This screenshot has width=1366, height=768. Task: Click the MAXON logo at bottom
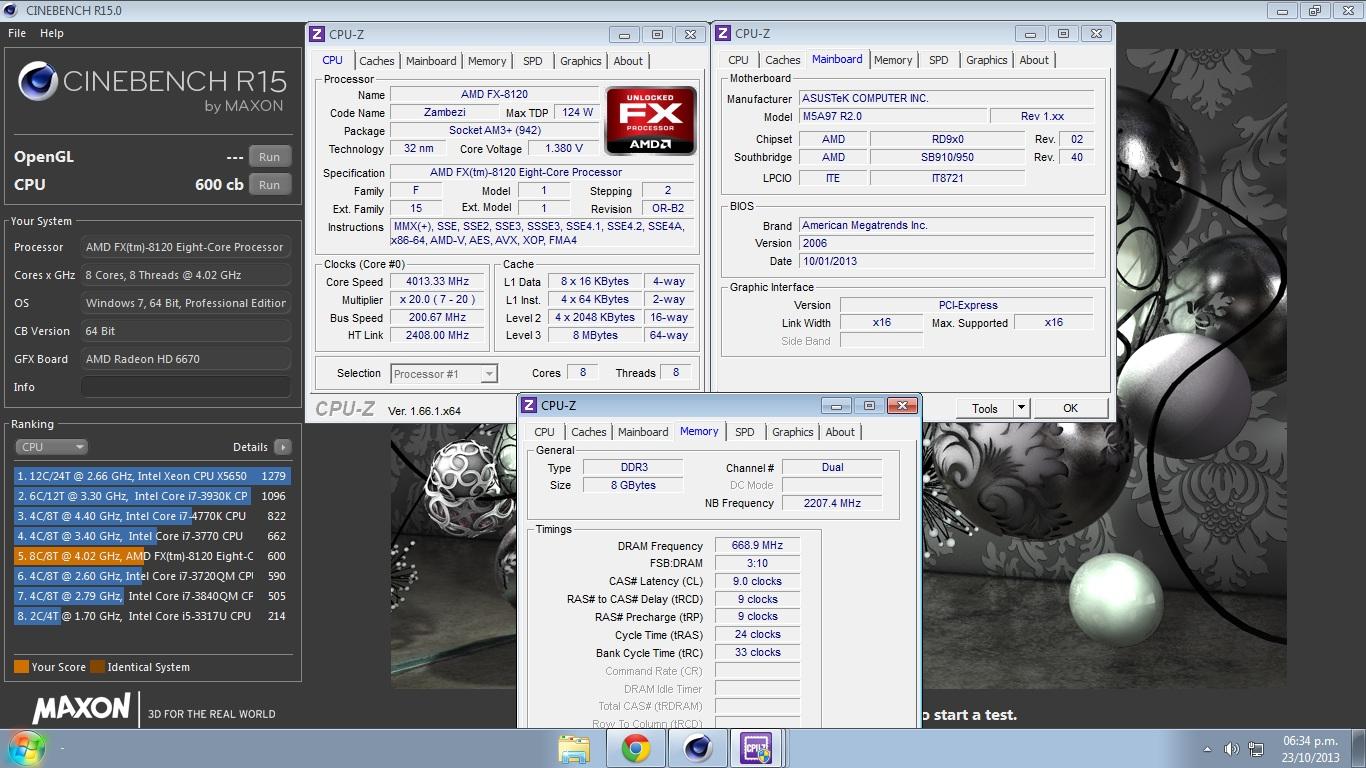[82, 708]
